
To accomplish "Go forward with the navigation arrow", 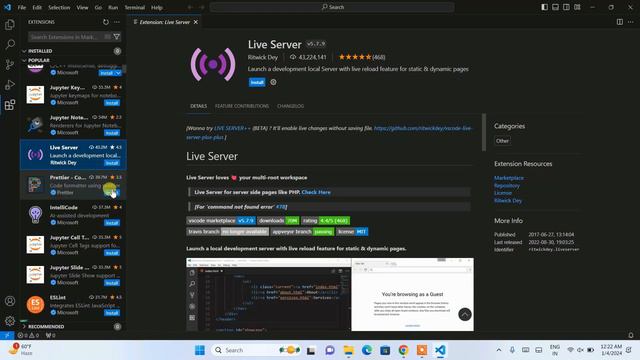I will tap(202, 7).
